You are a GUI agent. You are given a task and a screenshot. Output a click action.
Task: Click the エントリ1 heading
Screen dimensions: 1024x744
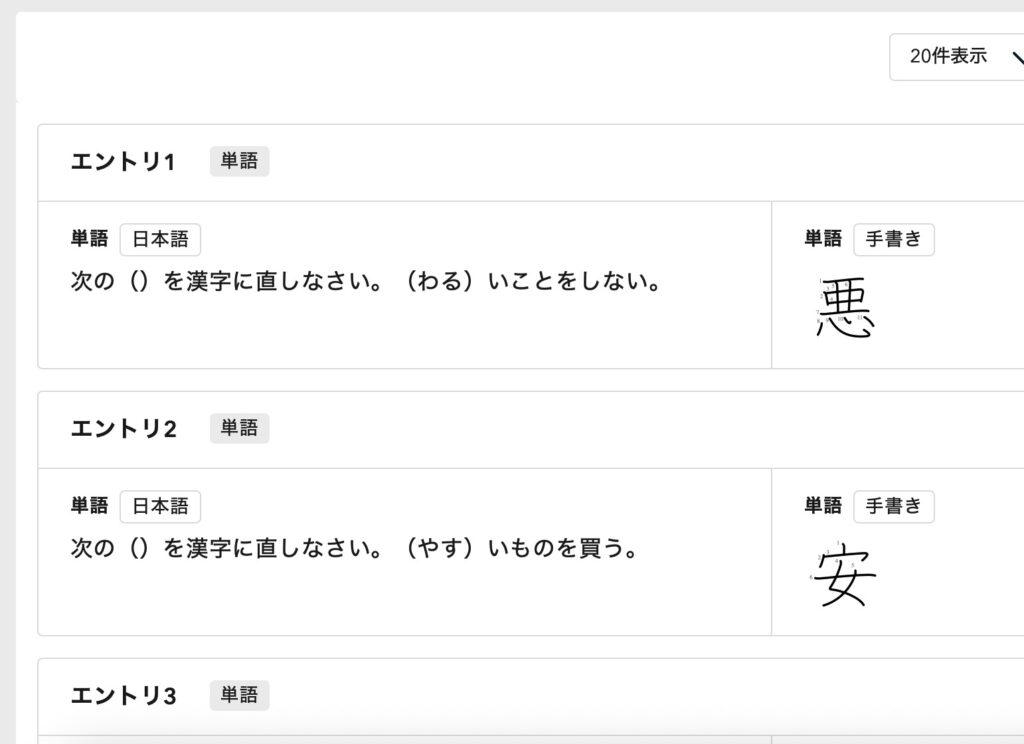123,162
